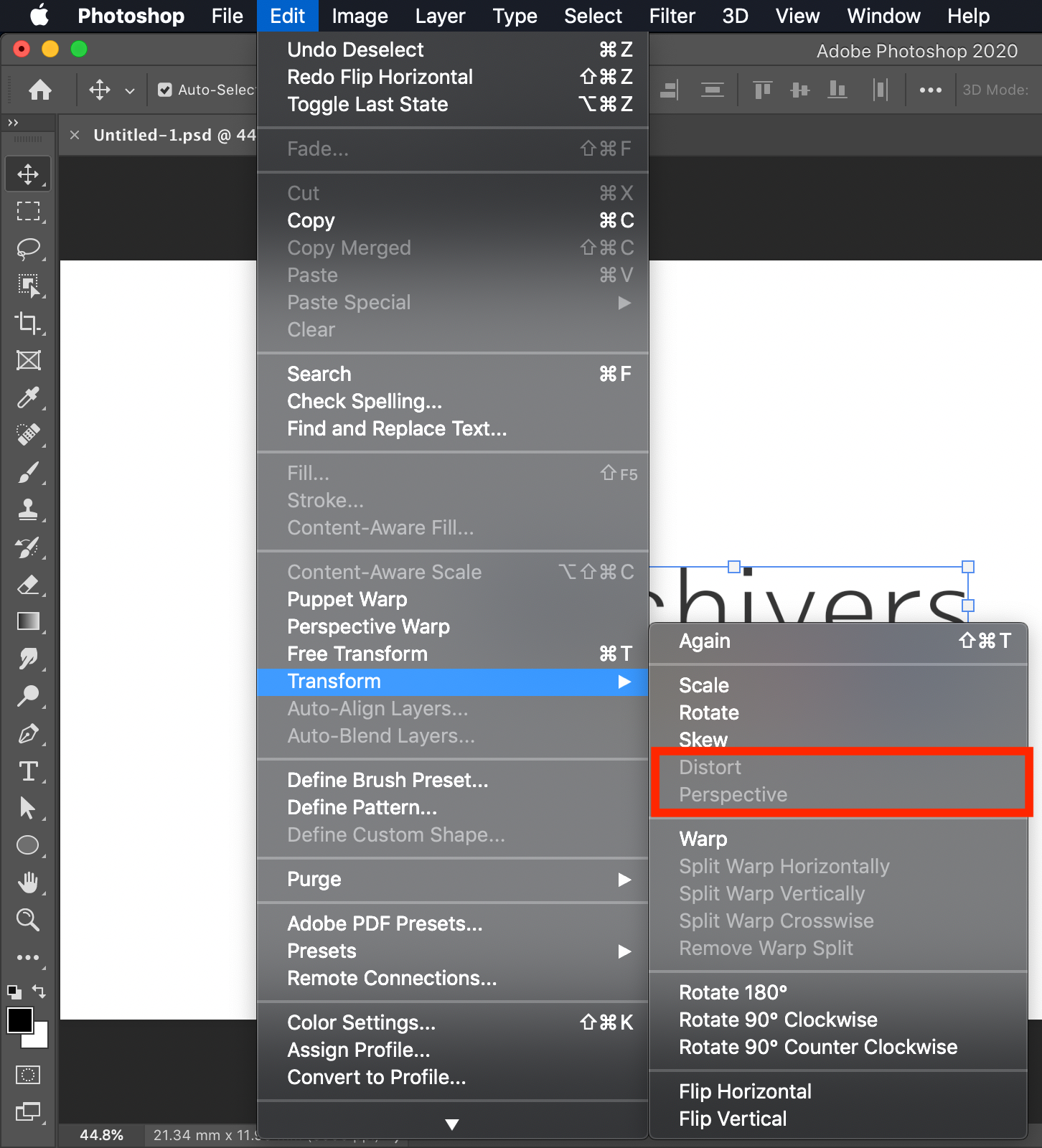Open the Layer menu
Image resolution: width=1042 pixels, height=1148 pixels.
440,16
